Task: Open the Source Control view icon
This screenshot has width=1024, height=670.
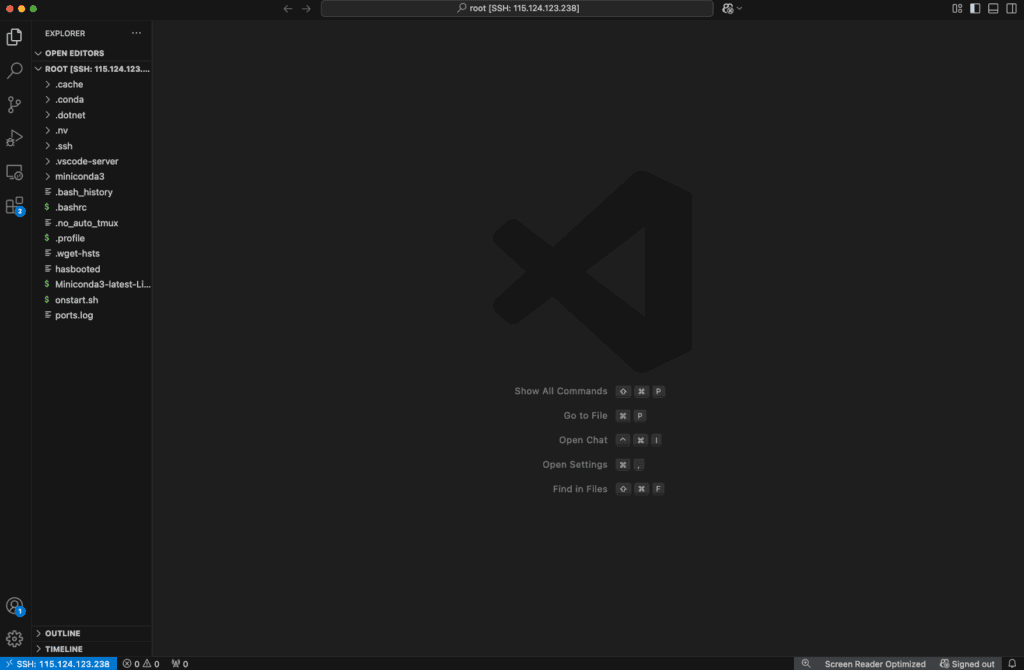Action: coord(14,104)
